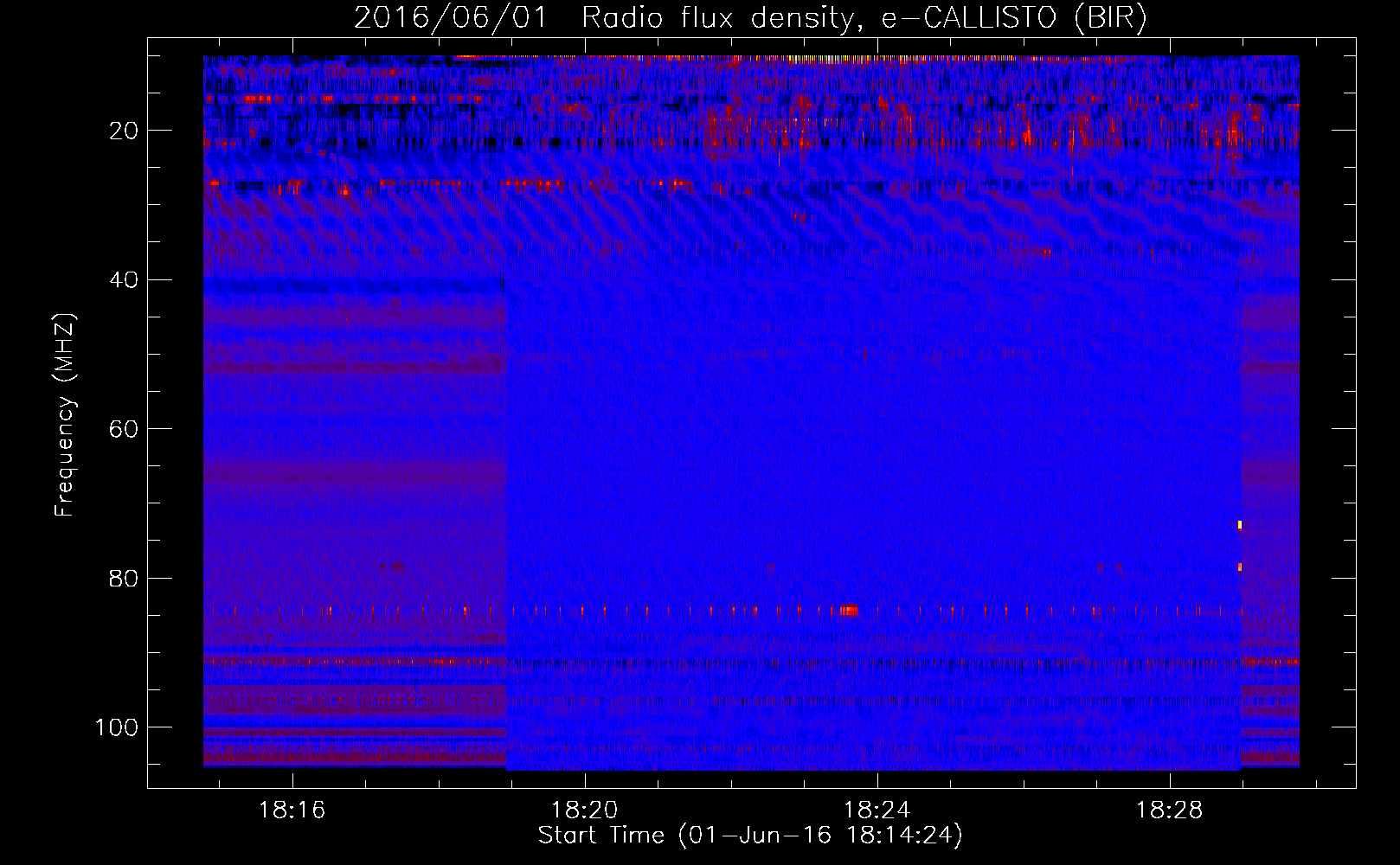The width and height of the screenshot is (1400, 865).
Task: Click the plot title "2016/06/01 Radio flux density, e-CALLISTO (BIR)"
Action: (750, 17)
